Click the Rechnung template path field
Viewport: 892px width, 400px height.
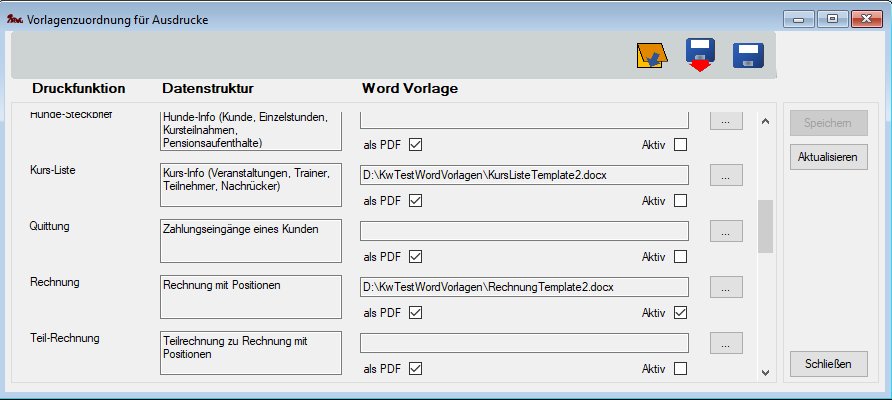(x=524, y=287)
